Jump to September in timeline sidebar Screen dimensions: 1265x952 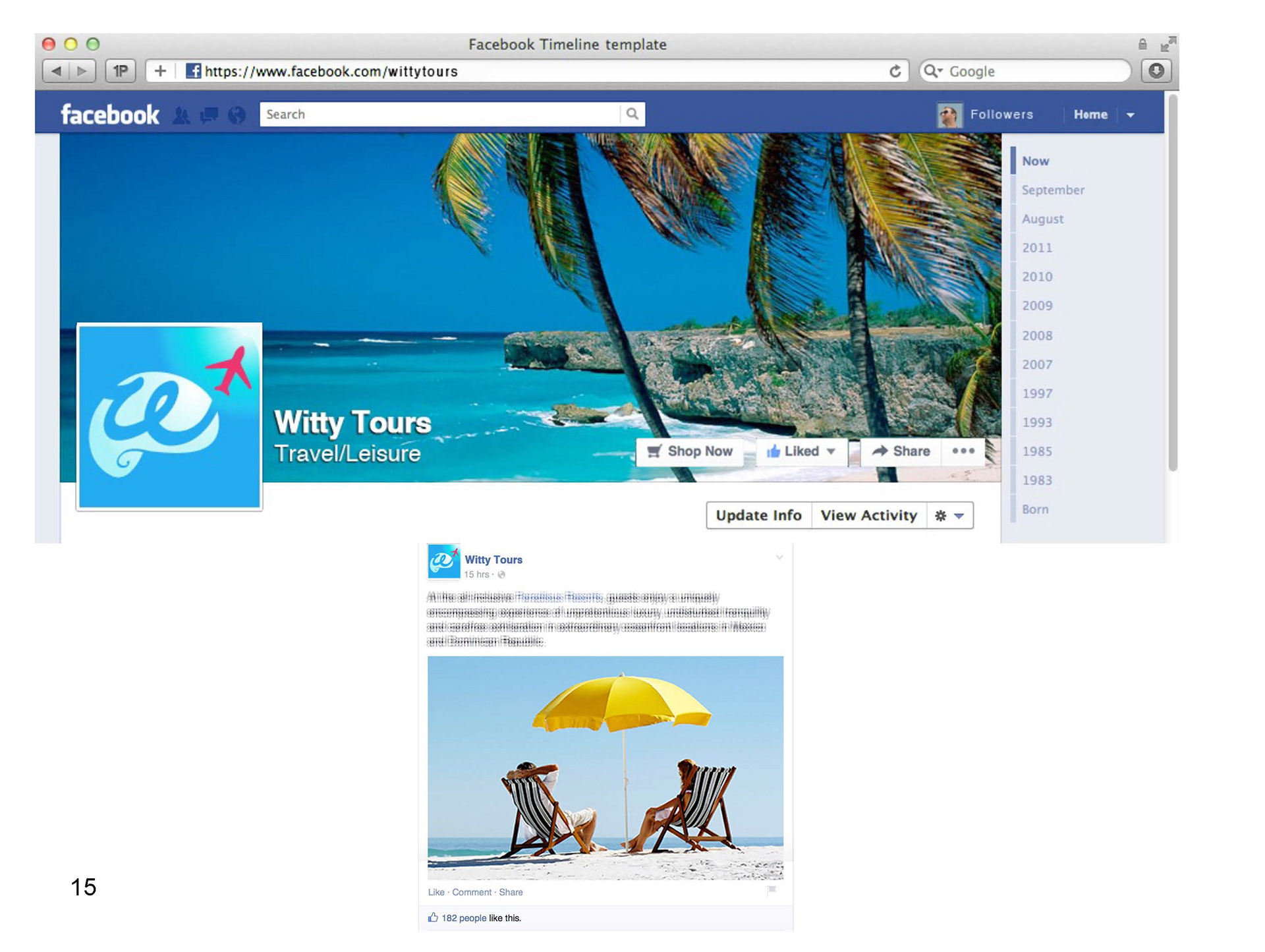[1053, 190]
